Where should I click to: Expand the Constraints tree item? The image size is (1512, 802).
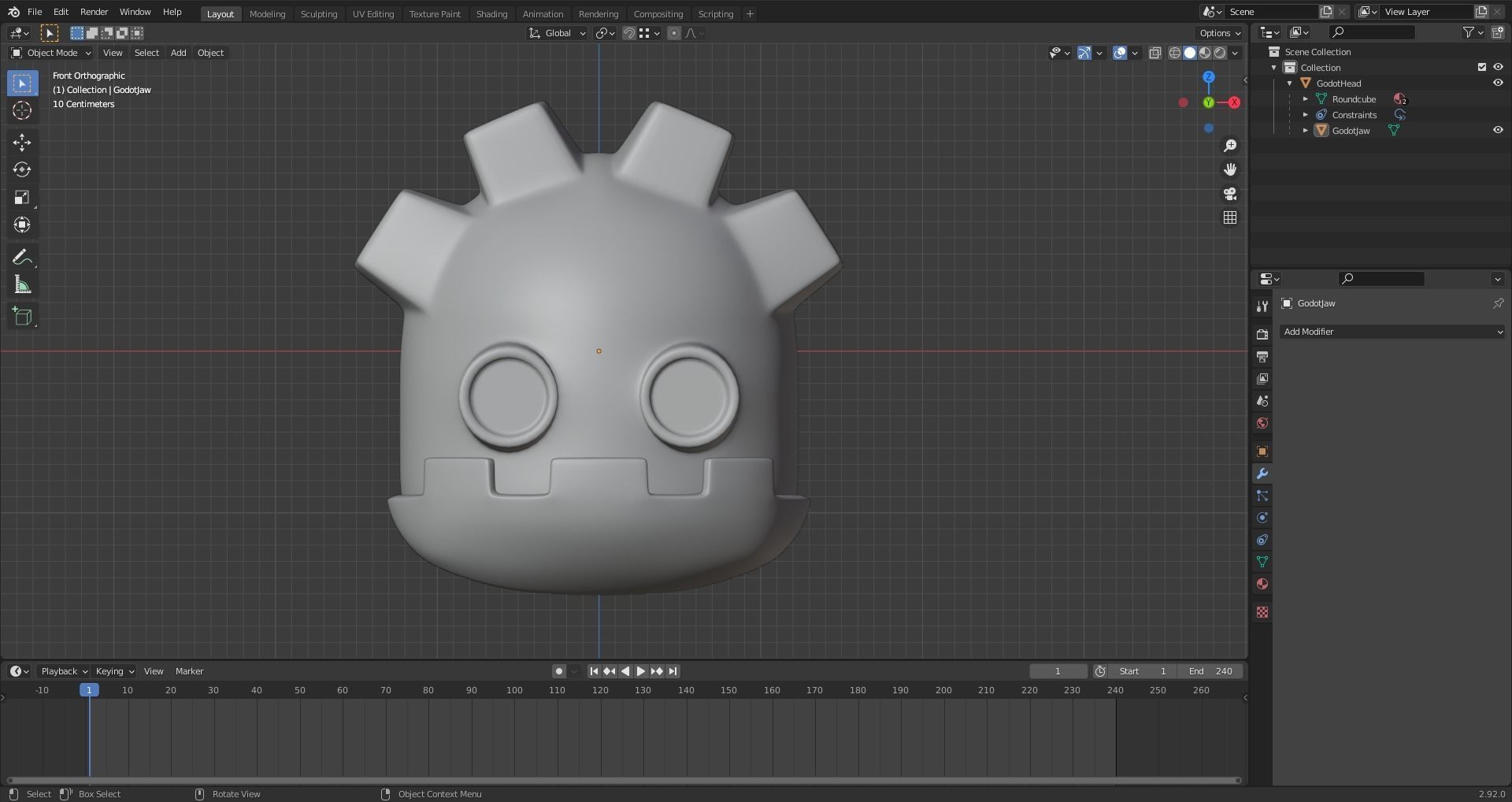(x=1305, y=115)
